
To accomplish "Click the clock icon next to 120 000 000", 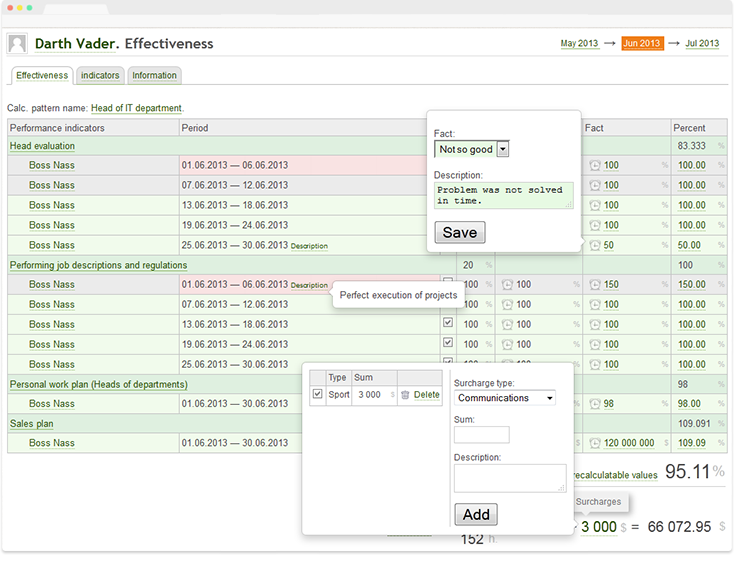I will click(x=596, y=443).
